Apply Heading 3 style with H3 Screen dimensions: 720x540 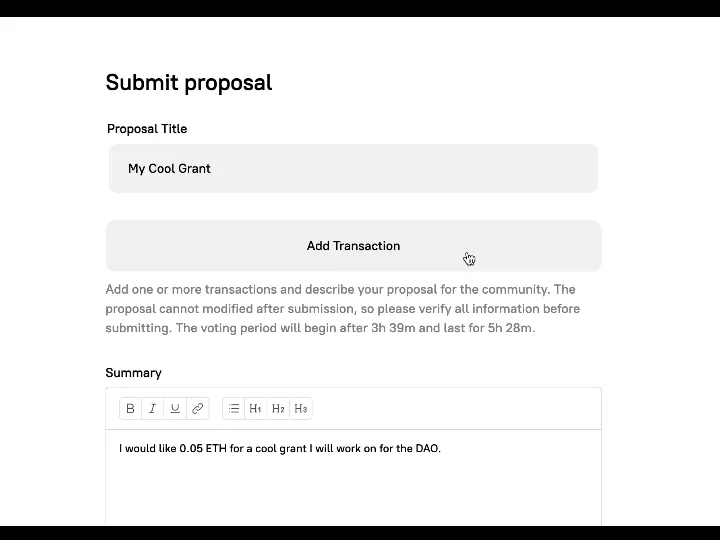[x=301, y=408]
